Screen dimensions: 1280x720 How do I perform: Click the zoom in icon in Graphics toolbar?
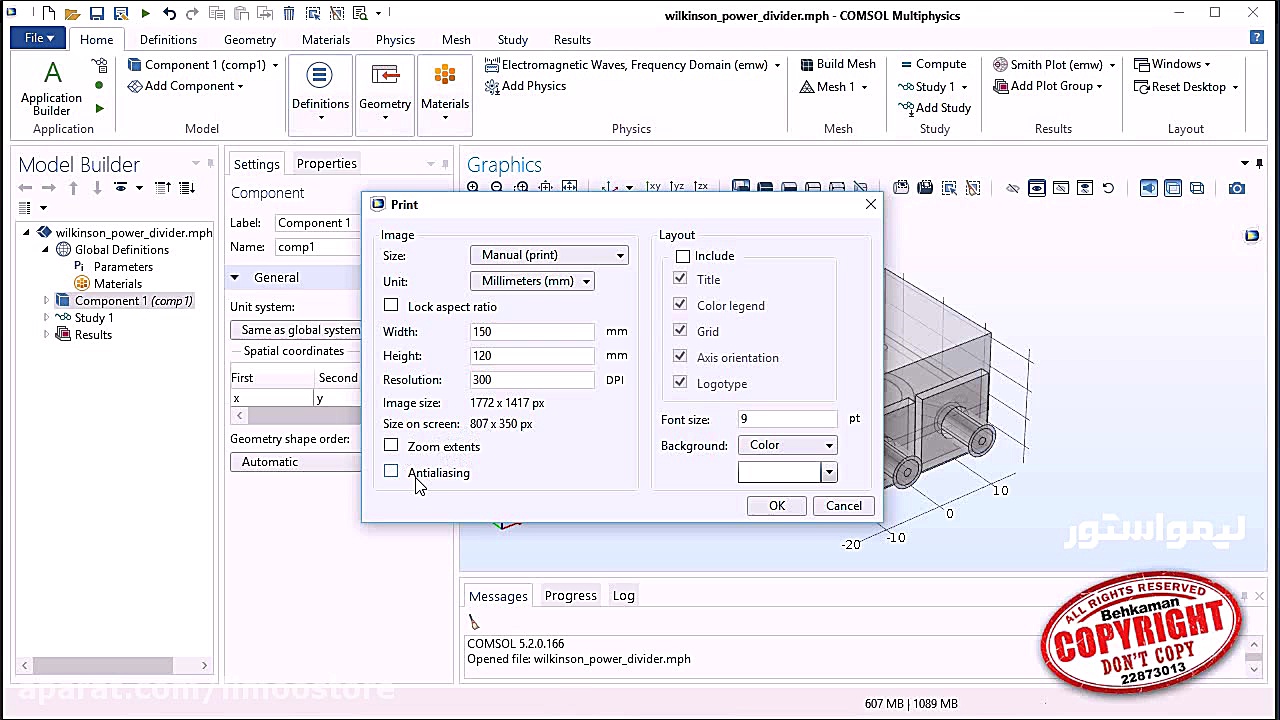[x=473, y=188]
